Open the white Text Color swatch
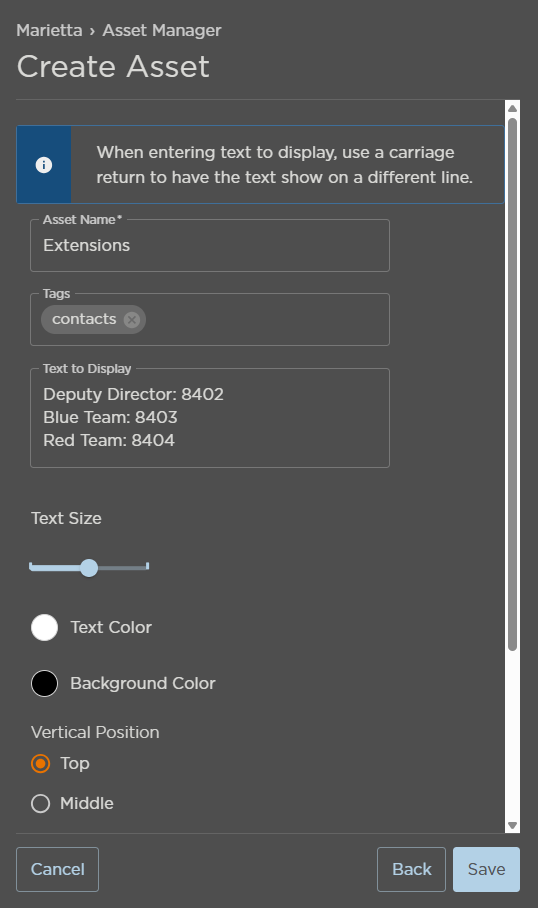This screenshot has height=908, width=538. pos(45,628)
